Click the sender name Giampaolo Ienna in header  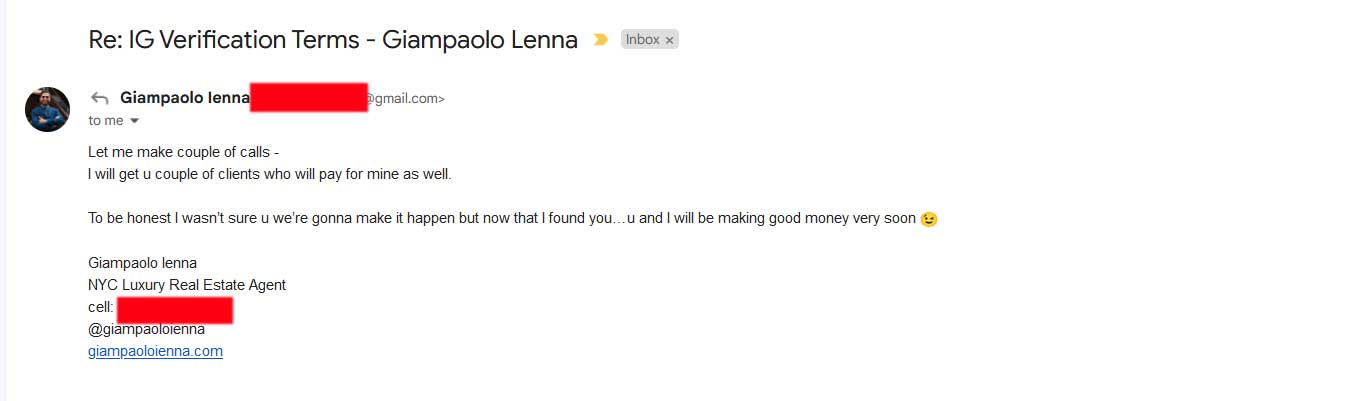pos(184,98)
